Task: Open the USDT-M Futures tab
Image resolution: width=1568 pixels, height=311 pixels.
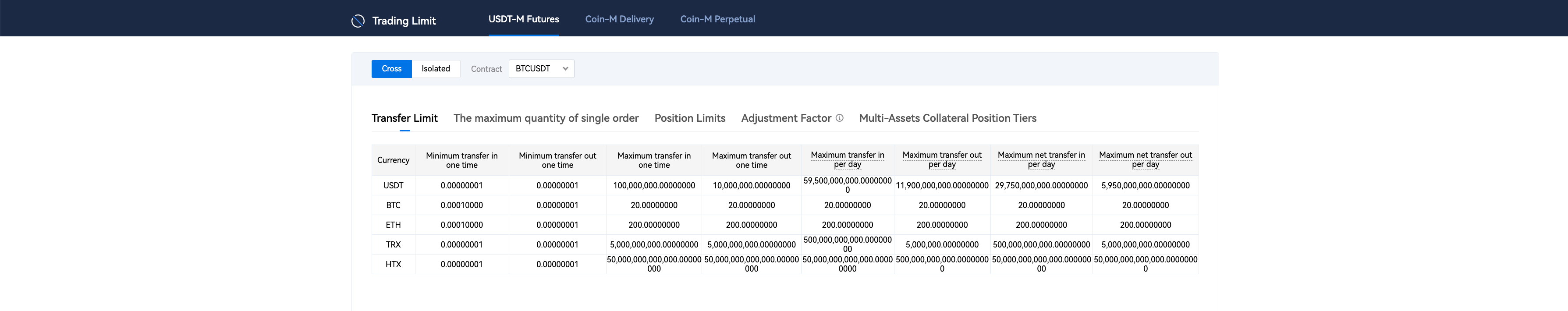Action: pos(524,19)
